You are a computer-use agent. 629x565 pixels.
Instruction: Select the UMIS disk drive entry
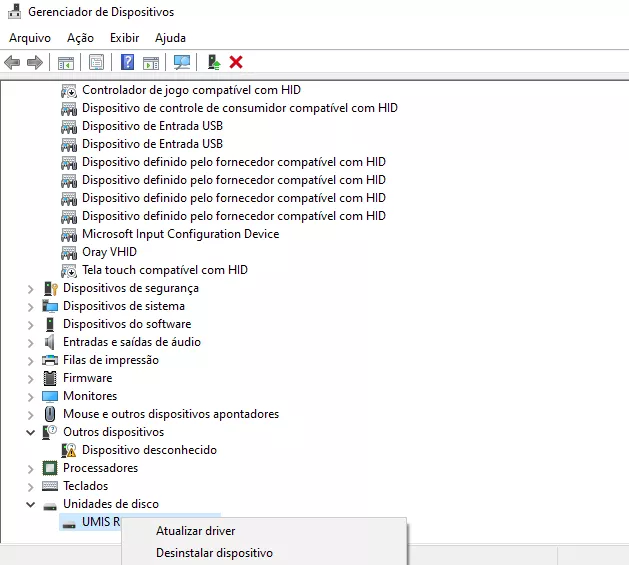pos(101,522)
